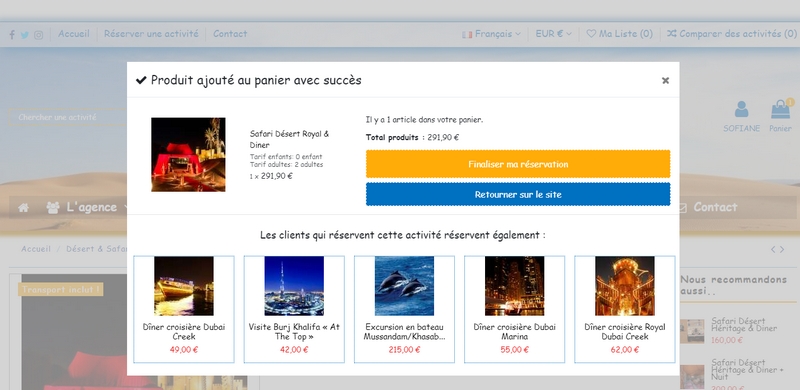Expand the Français language dropdown

coord(491,34)
